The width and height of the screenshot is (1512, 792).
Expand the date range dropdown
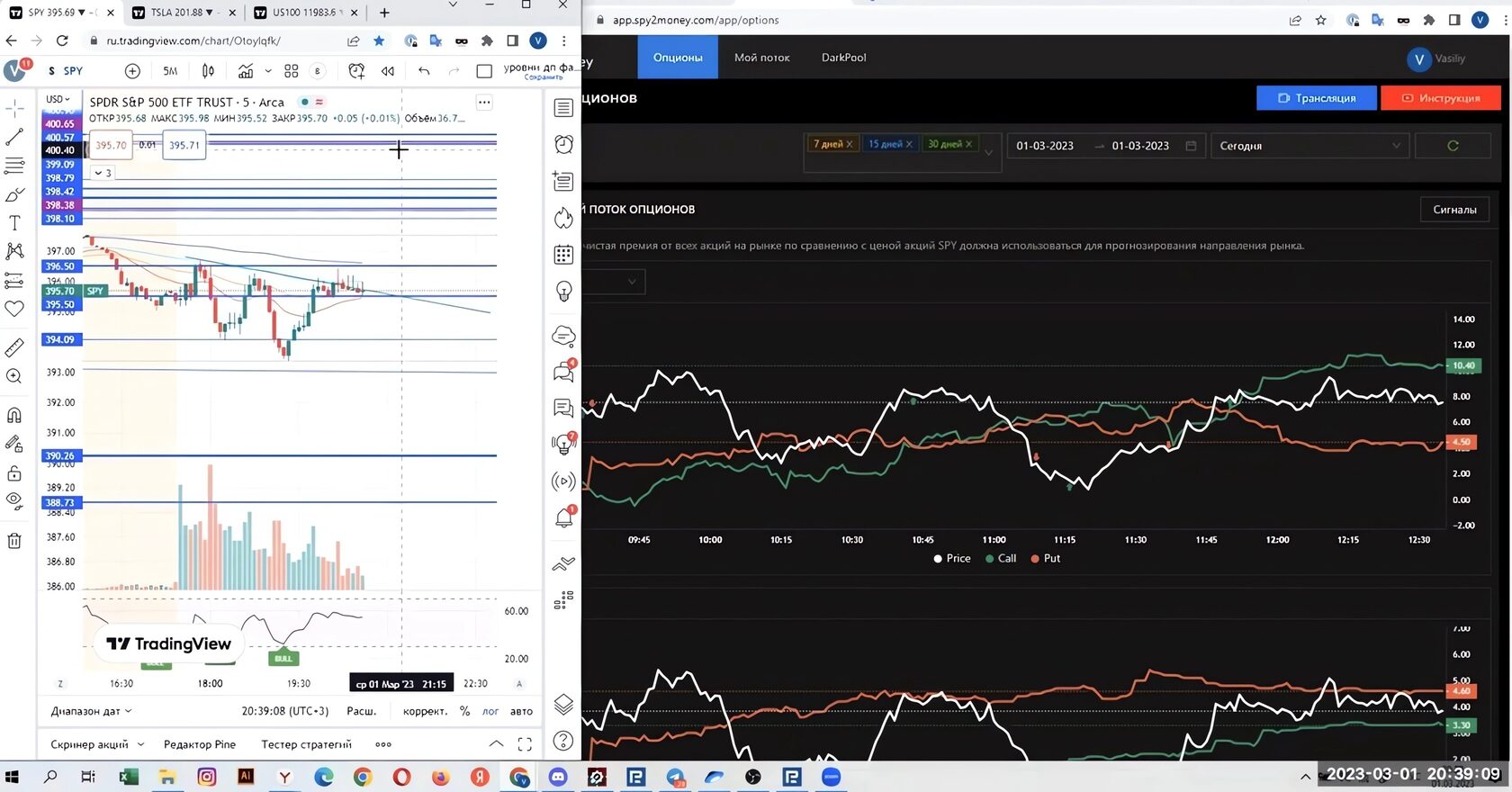point(91,711)
